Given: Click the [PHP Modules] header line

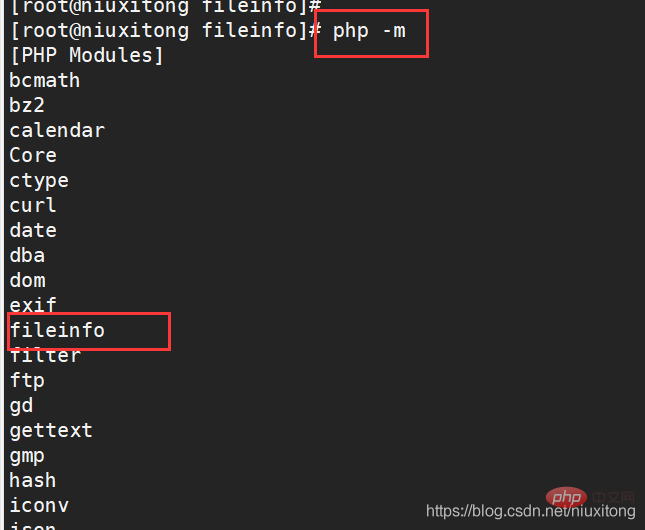Looking at the screenshot, I should point(87,56).
